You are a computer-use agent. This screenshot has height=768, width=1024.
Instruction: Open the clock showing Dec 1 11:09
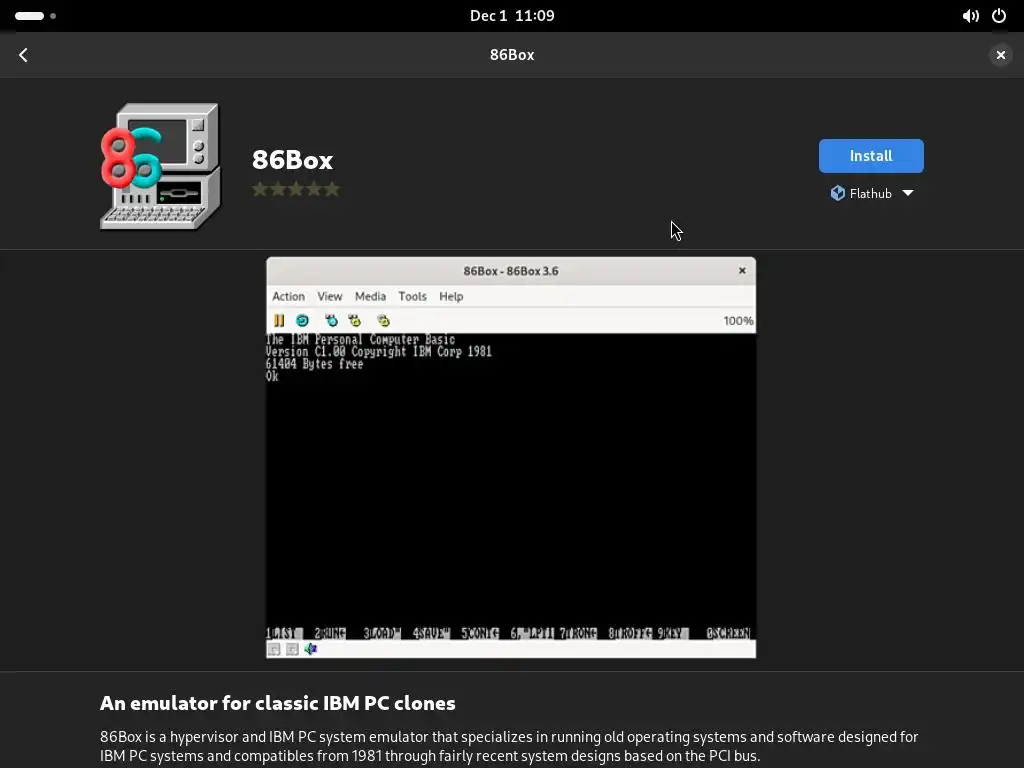512,16
